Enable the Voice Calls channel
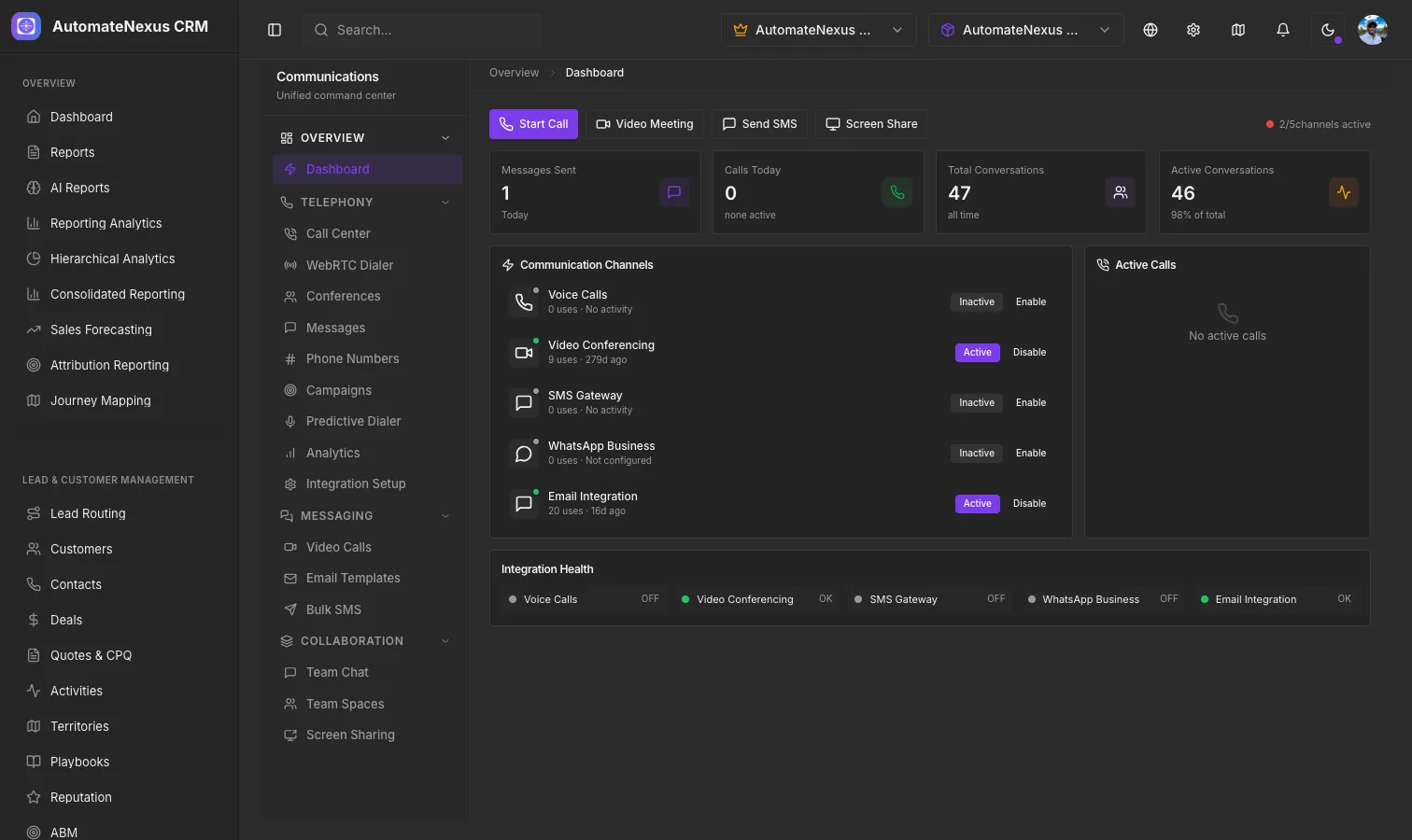This screenshot has width=1412, height=840. [1031, 302]
